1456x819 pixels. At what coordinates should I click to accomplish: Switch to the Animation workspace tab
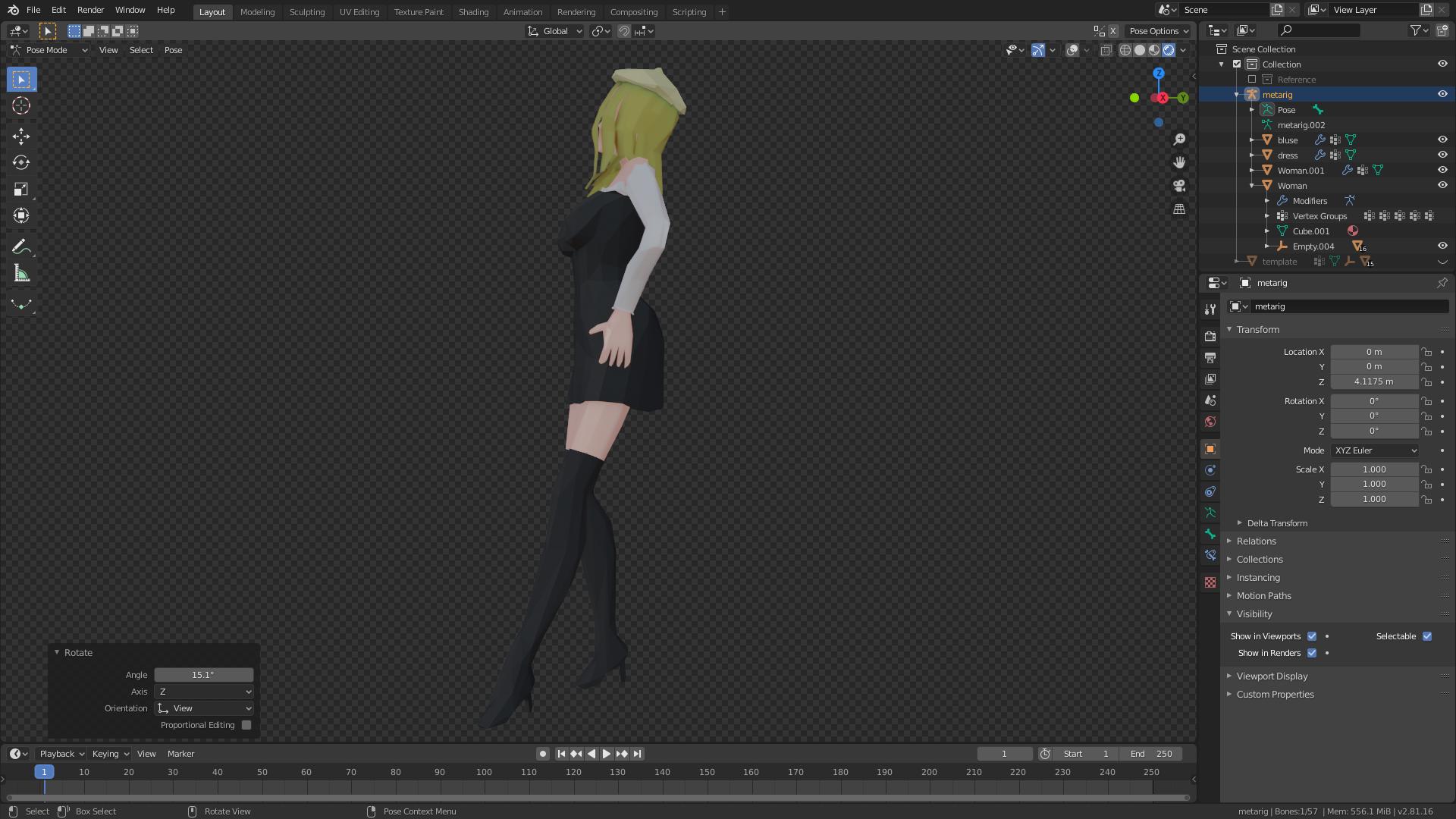pyautogui.click(x=522, y=11)
